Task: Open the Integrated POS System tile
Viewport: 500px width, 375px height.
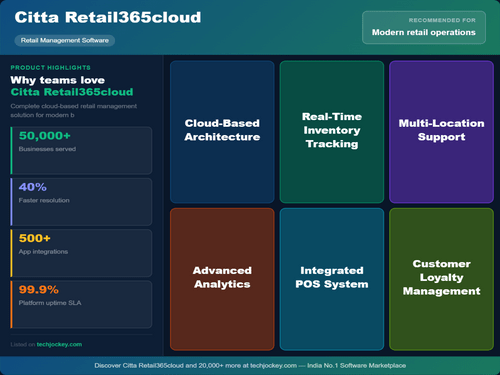Action: [332, 279]
